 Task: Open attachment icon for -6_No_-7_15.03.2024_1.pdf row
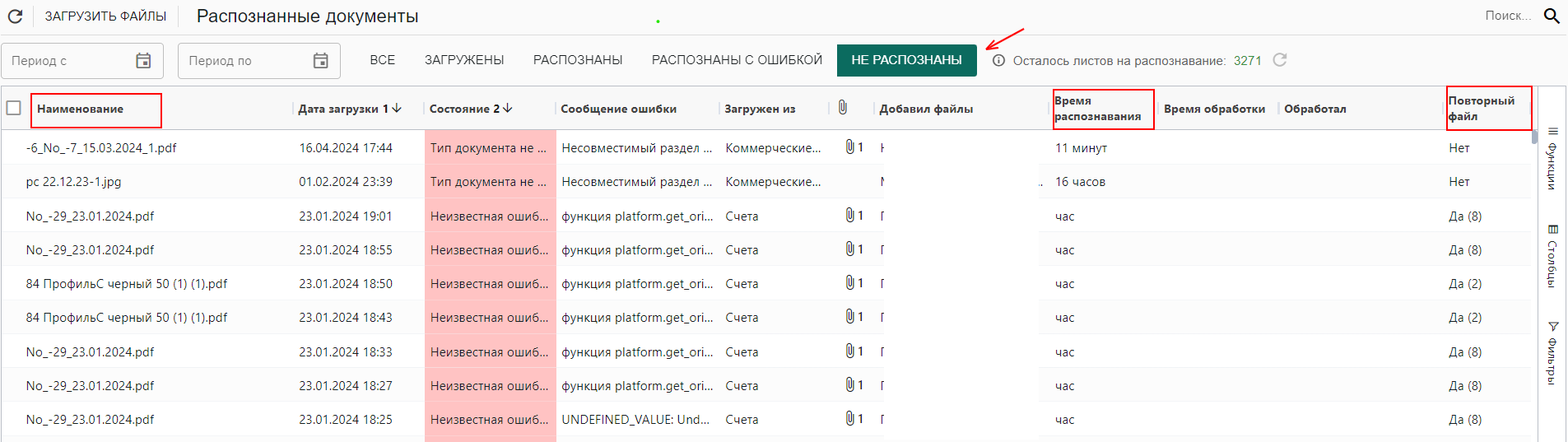tap(850, 147)
